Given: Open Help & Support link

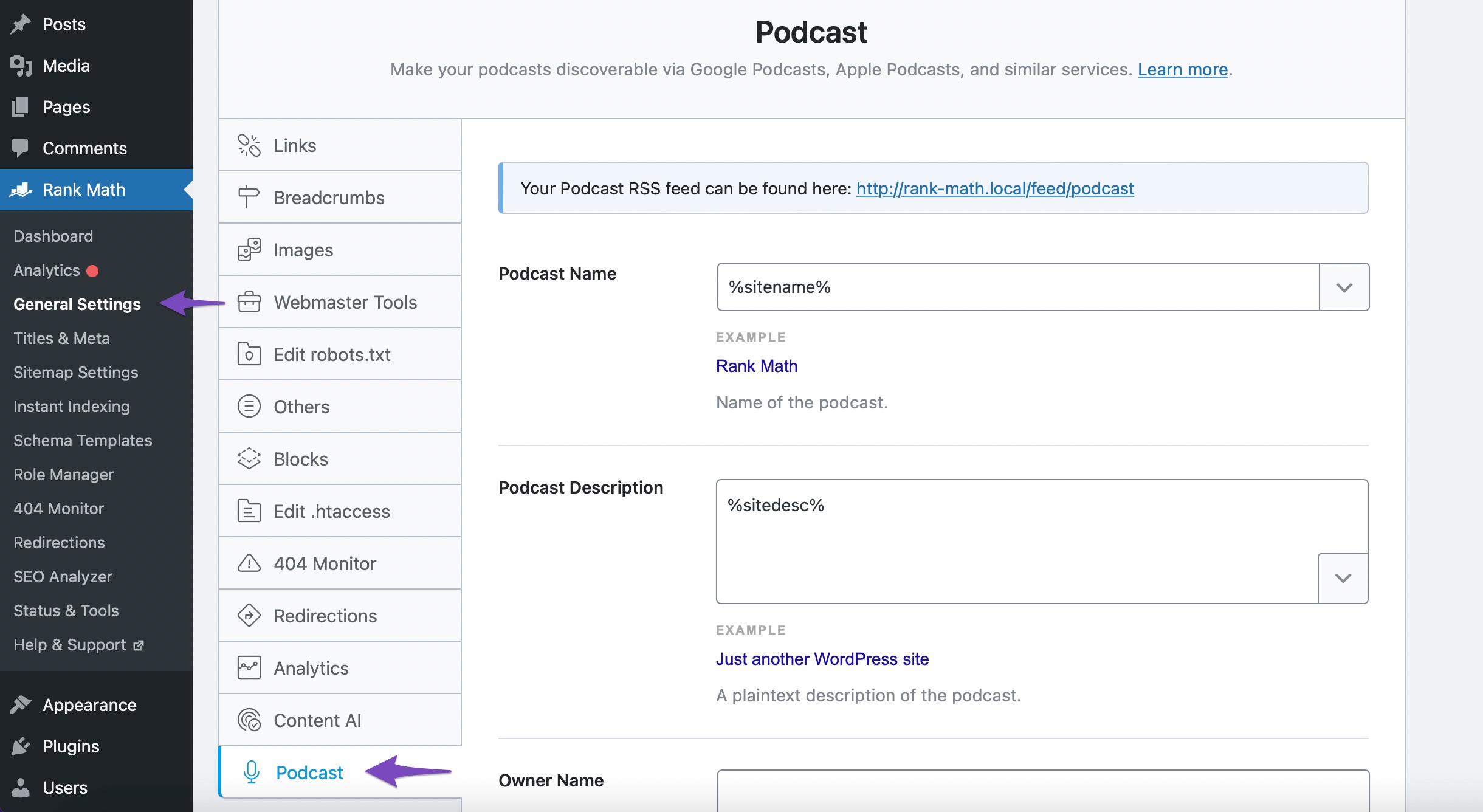Looking at the screenshot, I should (x=70, y=645).
